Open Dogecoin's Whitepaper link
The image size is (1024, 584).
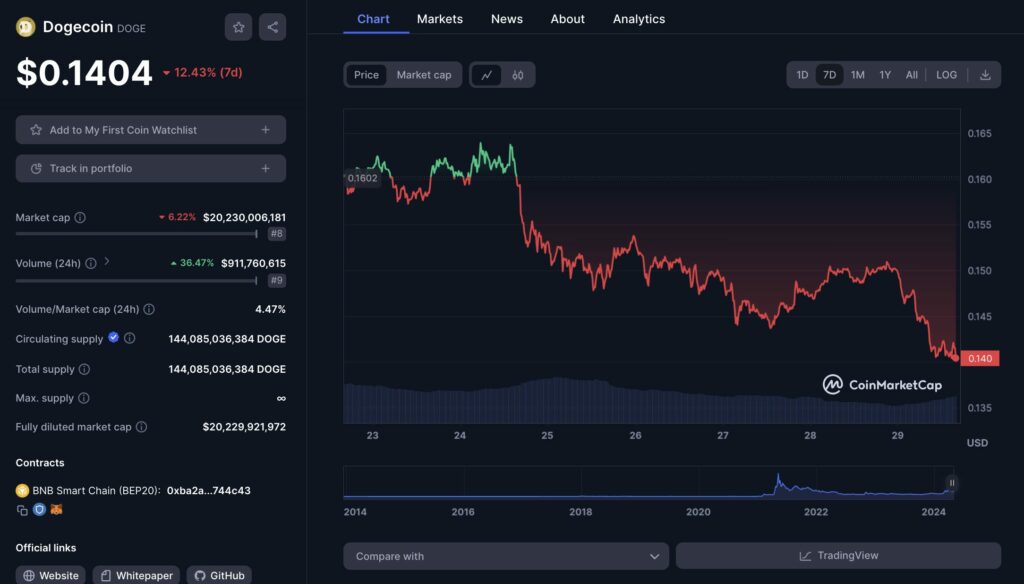(x=136, y=575)
